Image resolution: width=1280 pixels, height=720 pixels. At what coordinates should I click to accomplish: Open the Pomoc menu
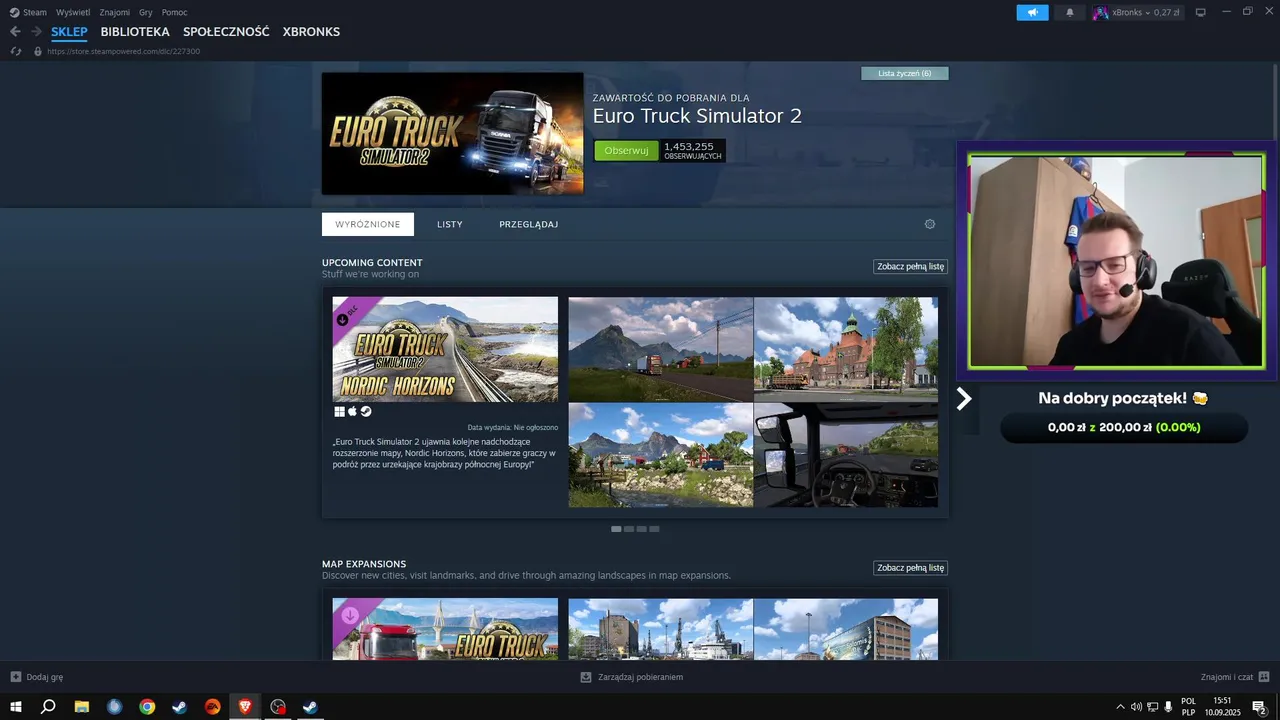pyautogui.click(x=174, y=12)
